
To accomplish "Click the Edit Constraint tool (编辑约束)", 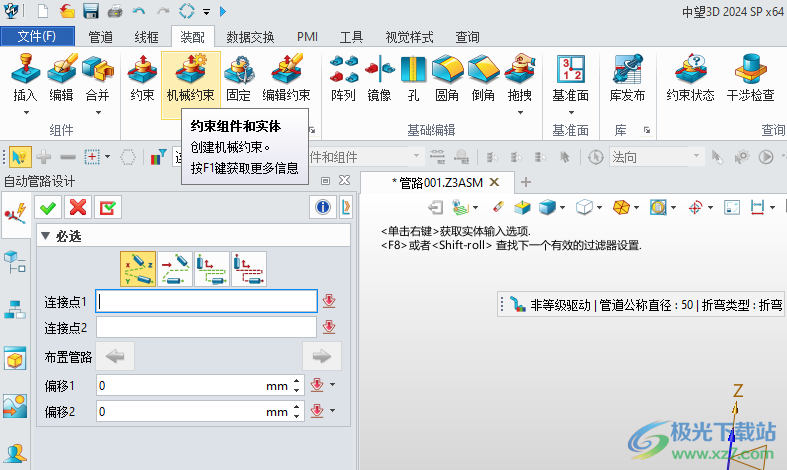I will tap(287, 78).
